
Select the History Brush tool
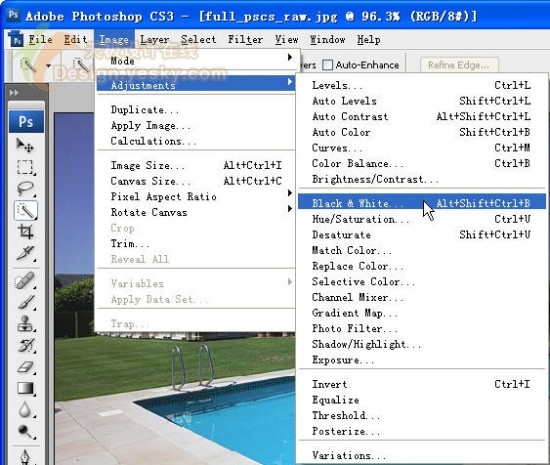pyautogui.click(x=25, y=345)
